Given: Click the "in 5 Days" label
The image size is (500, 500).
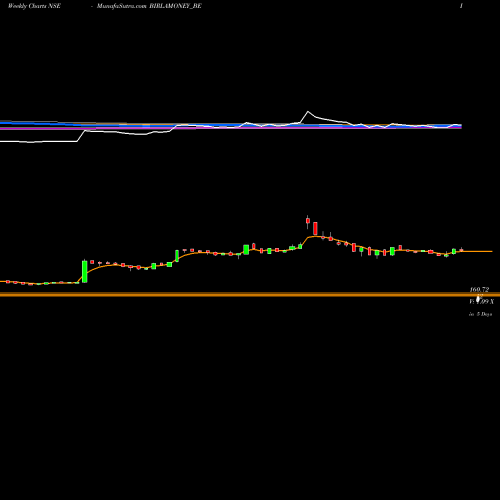Looking at the screenshot, I should tap(480, 314).
